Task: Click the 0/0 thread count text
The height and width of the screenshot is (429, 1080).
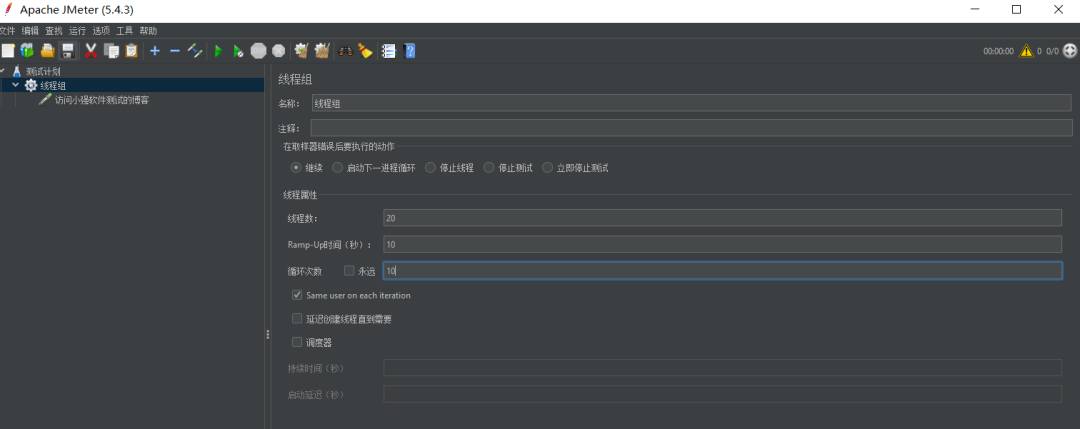Action: pos(1052,51)
